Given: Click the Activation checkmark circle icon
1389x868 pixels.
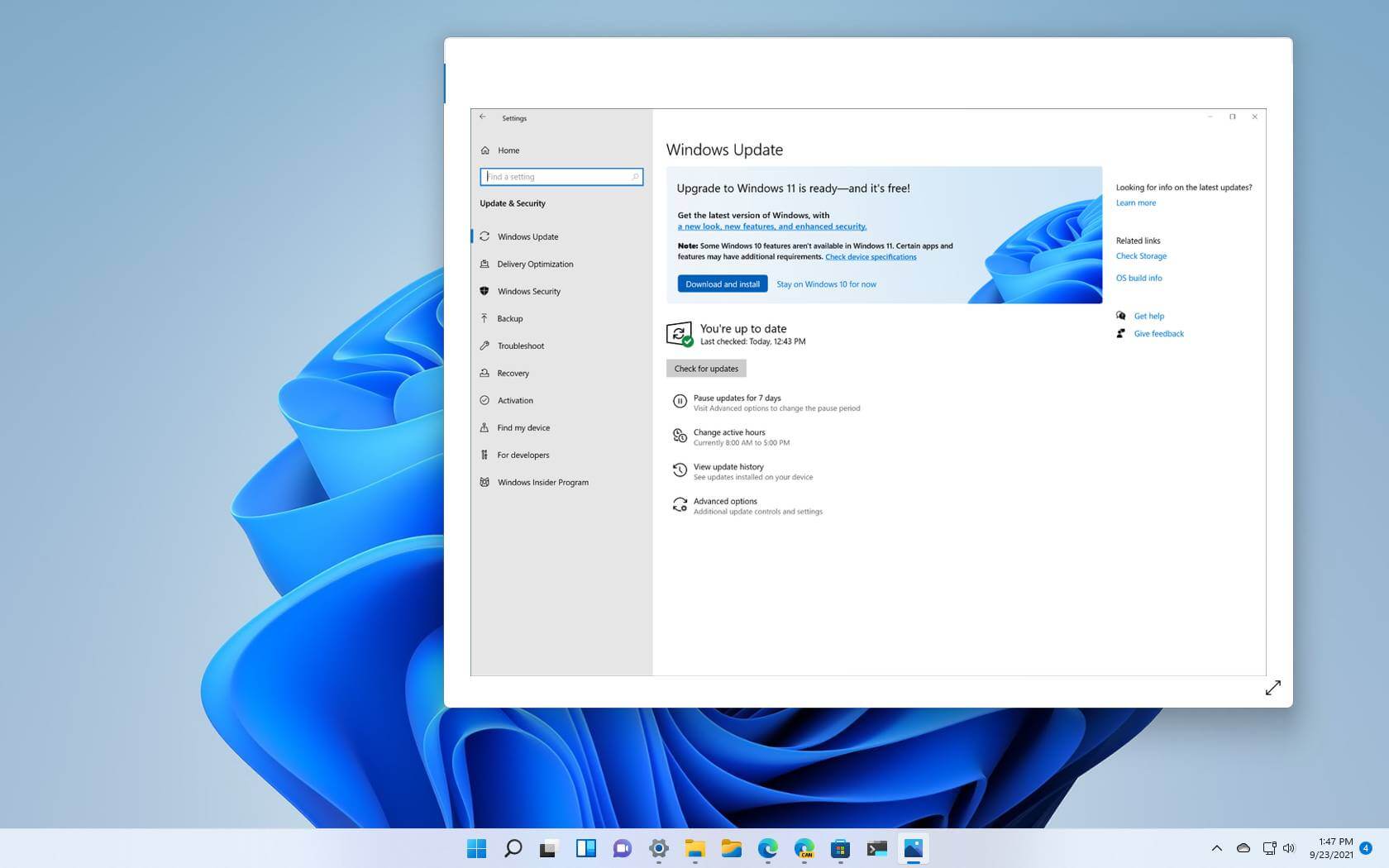Looking at the screenshot, I should pyautogui.click(x=484, y=400).
